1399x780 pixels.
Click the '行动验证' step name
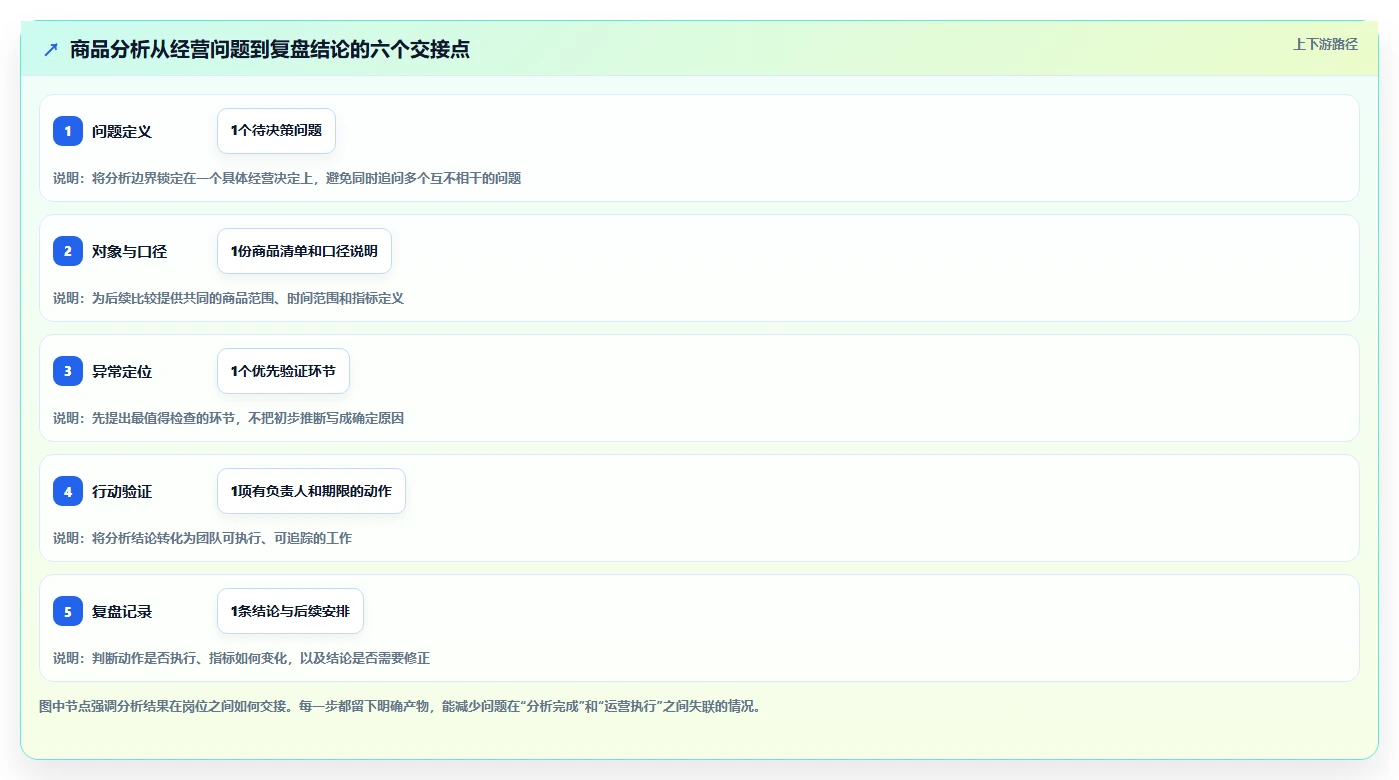pyautogui.click(x=122, y=491)
